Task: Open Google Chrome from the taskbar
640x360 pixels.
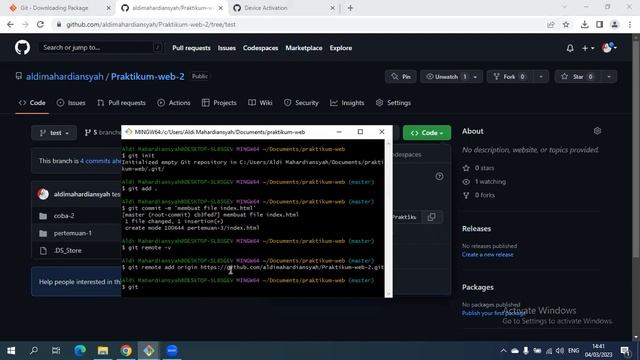Action: point(126,351)
